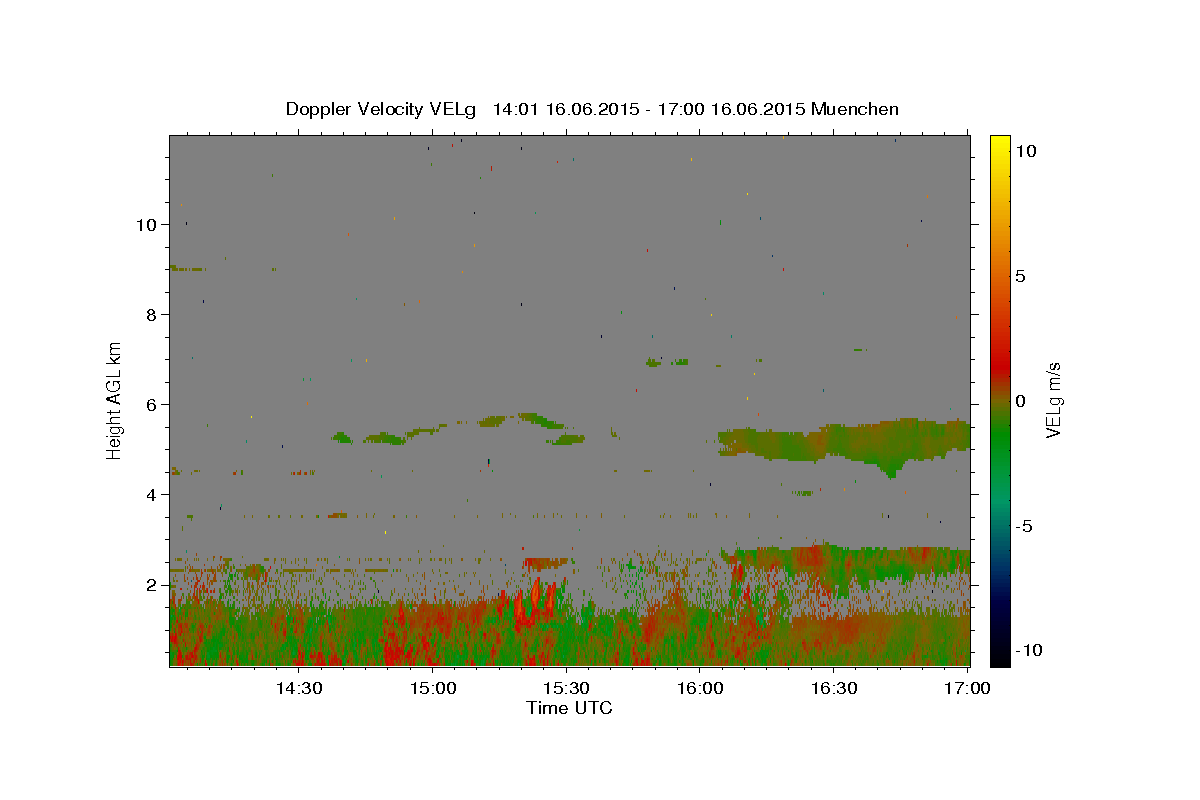Click the 16:30 time tick label
The image size is (1200, 800).
tap(834, 688)
